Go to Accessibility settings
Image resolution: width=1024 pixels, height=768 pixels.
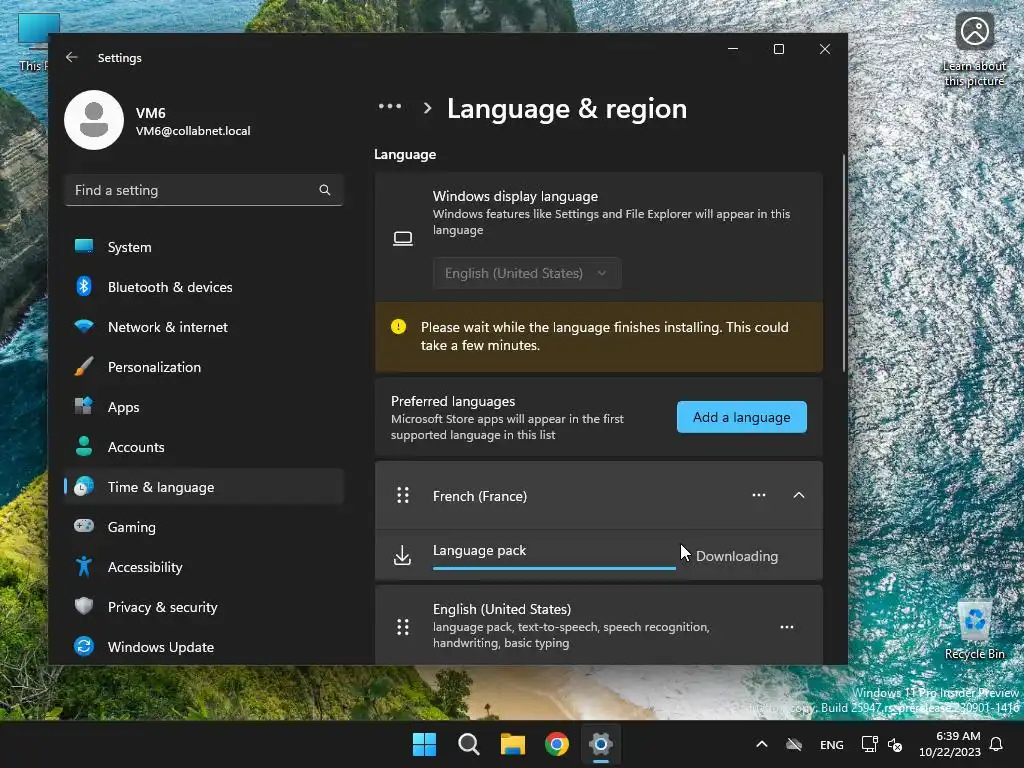click(x=204, y=567)
